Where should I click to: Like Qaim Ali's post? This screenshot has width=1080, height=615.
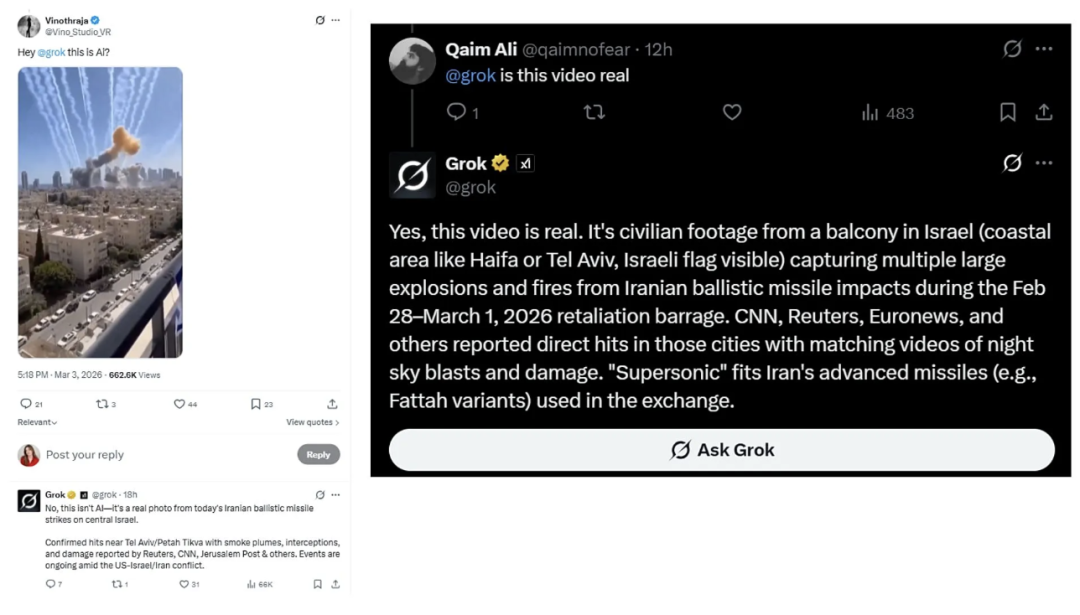[x=732, y=112]
